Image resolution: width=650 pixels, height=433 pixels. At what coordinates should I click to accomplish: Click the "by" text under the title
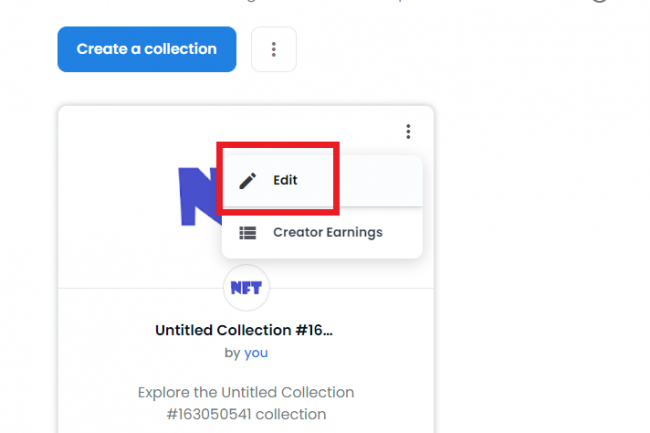click(x=232, y=353)
